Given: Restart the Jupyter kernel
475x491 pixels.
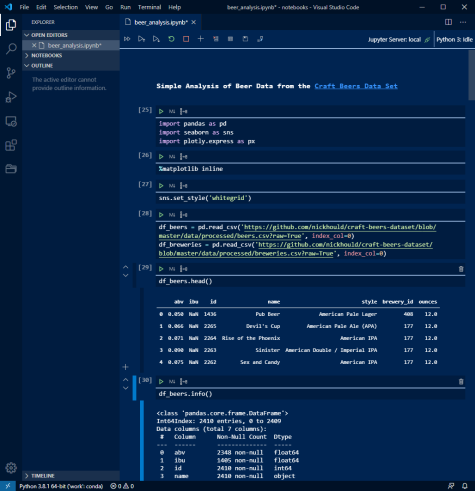Looking at the screenshot, I should [x=171, y=39].
